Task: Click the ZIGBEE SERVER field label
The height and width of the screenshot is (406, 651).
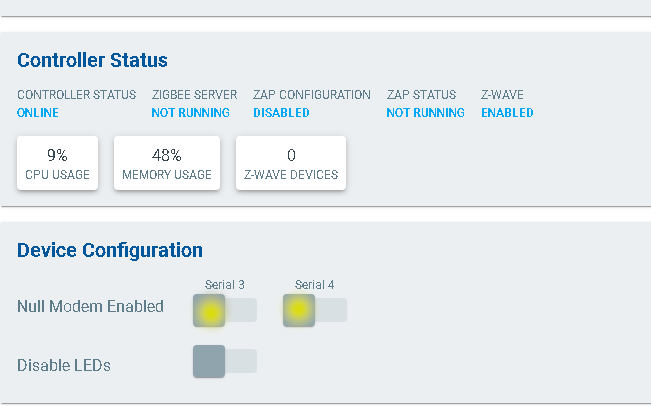Action: click(194, 95)
